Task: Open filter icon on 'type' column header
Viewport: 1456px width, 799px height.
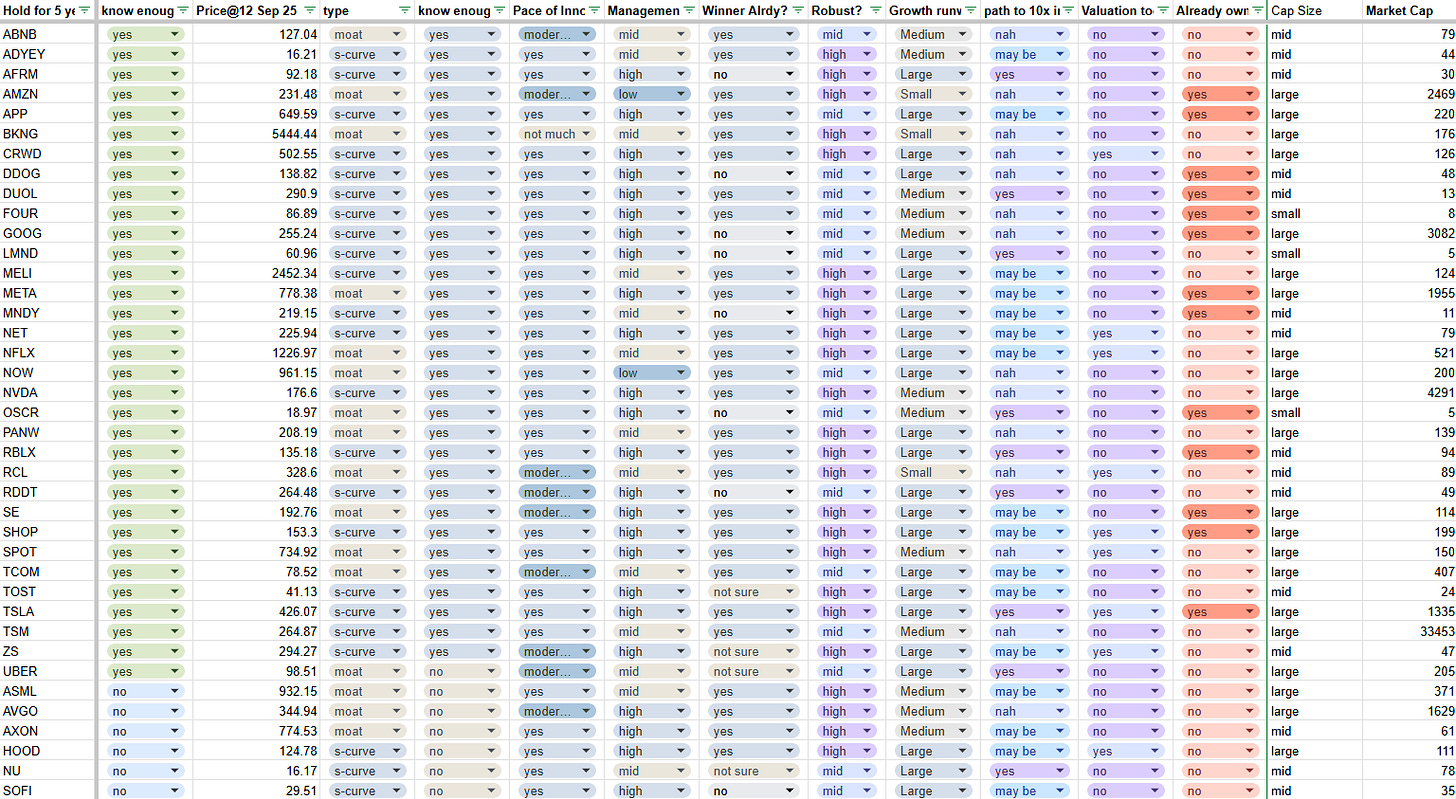Action: 404,10
